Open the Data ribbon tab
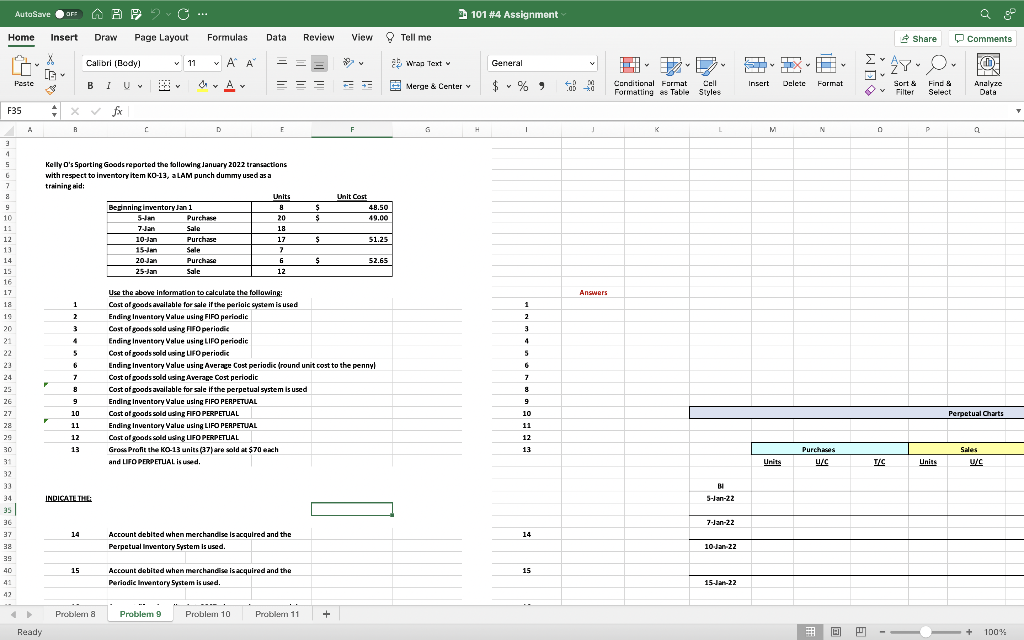 pos(276,38)
